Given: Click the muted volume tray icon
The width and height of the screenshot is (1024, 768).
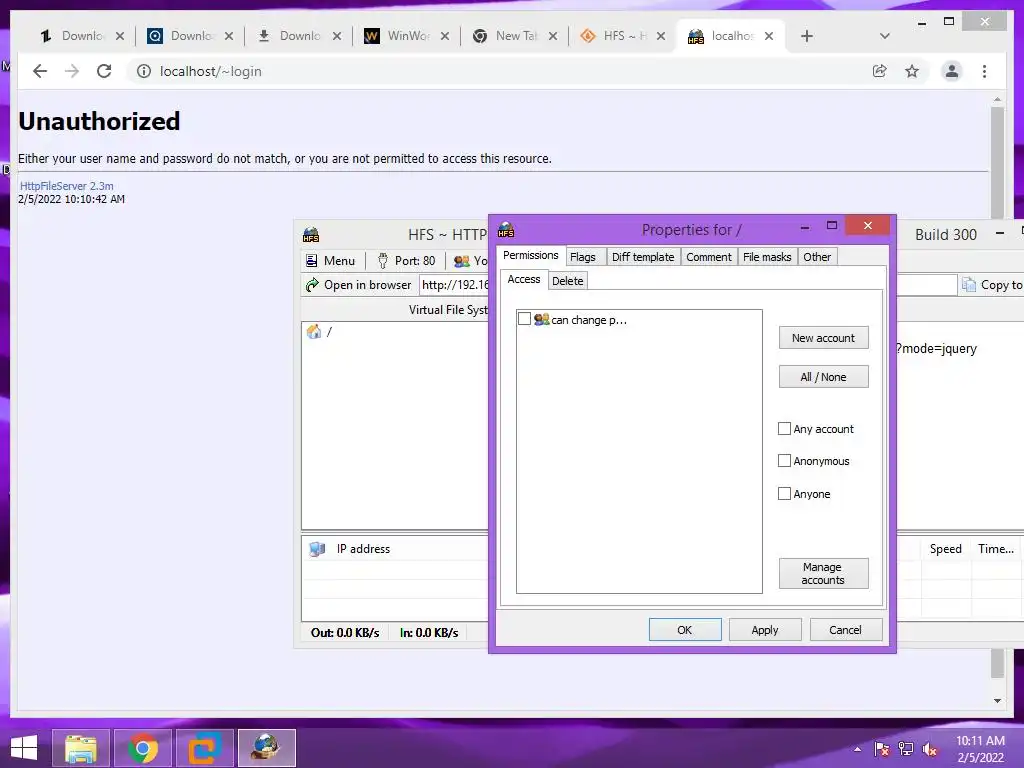Looking at the screenshot, I should point(929,749).
